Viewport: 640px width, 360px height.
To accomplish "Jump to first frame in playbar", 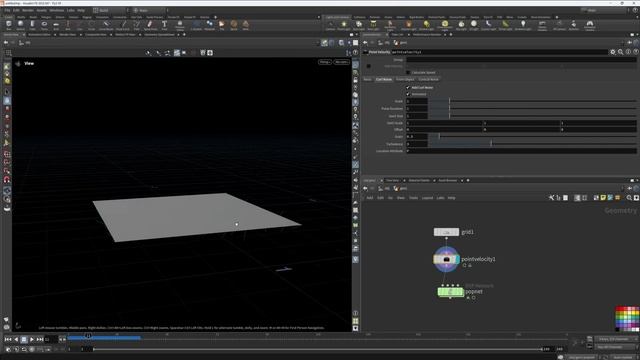I will 8,339.
